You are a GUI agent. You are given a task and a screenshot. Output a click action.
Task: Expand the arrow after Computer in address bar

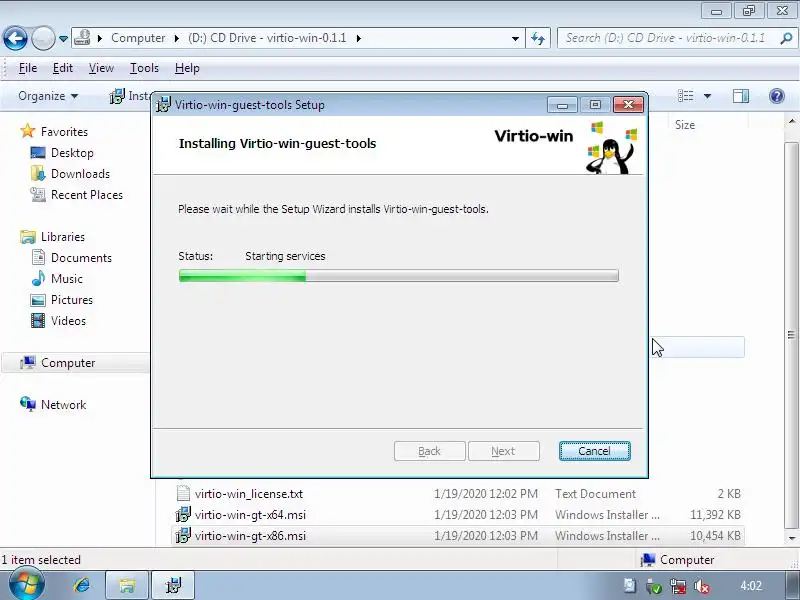[177, 38]
